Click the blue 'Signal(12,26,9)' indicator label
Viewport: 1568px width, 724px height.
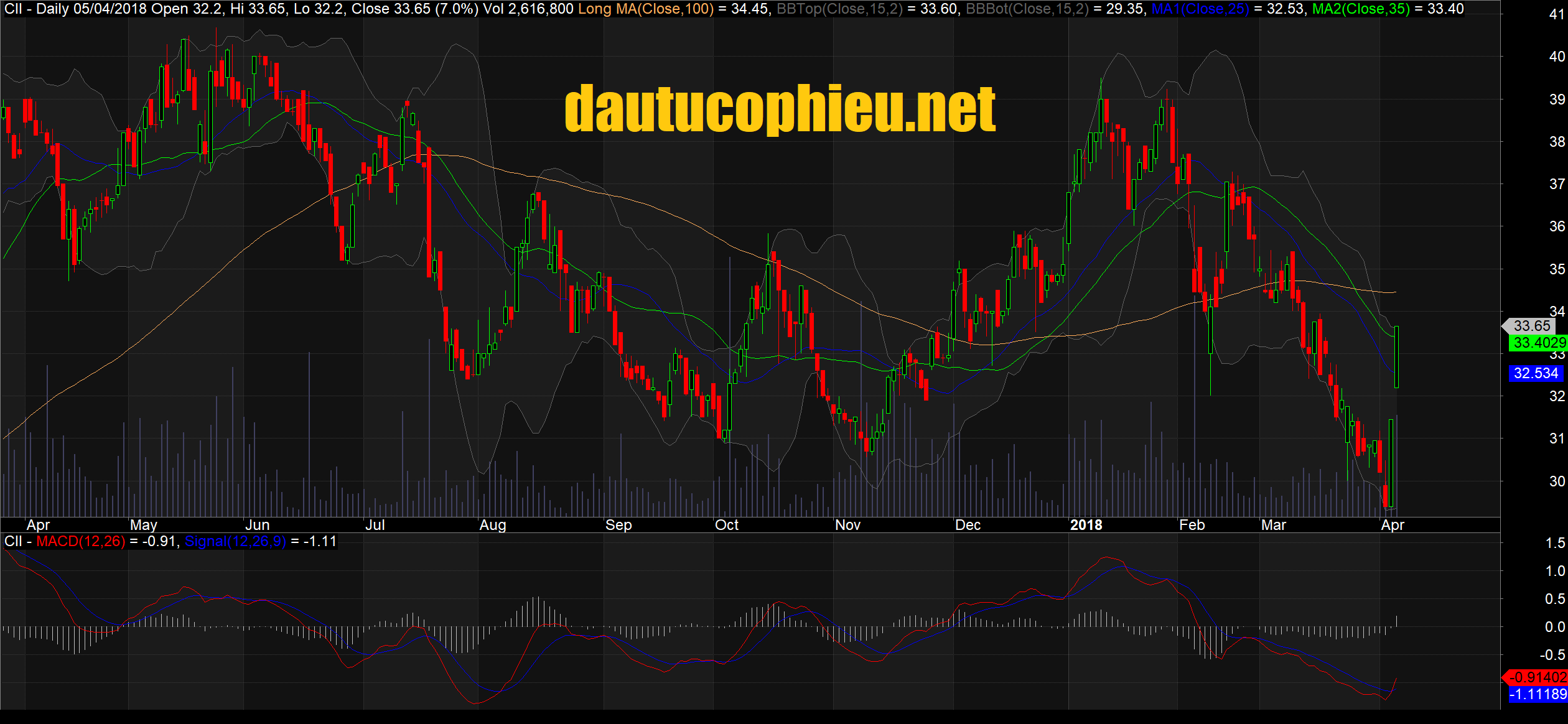(235, 541)
